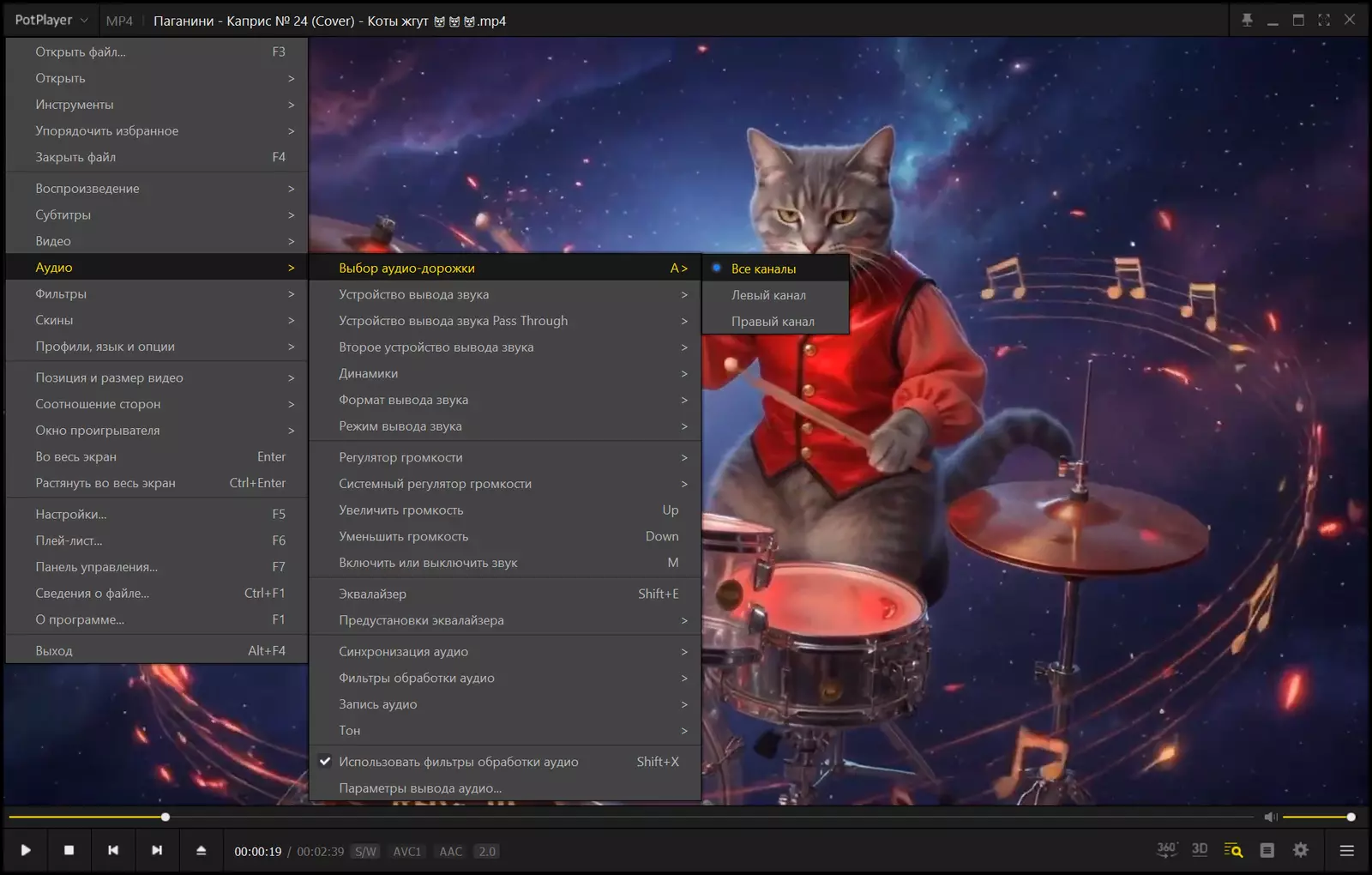Expand 'Синхронизация аудио' submenu
Image resolution: width=1372 pixels, height=875 pixels.
(x=505, y=651)
